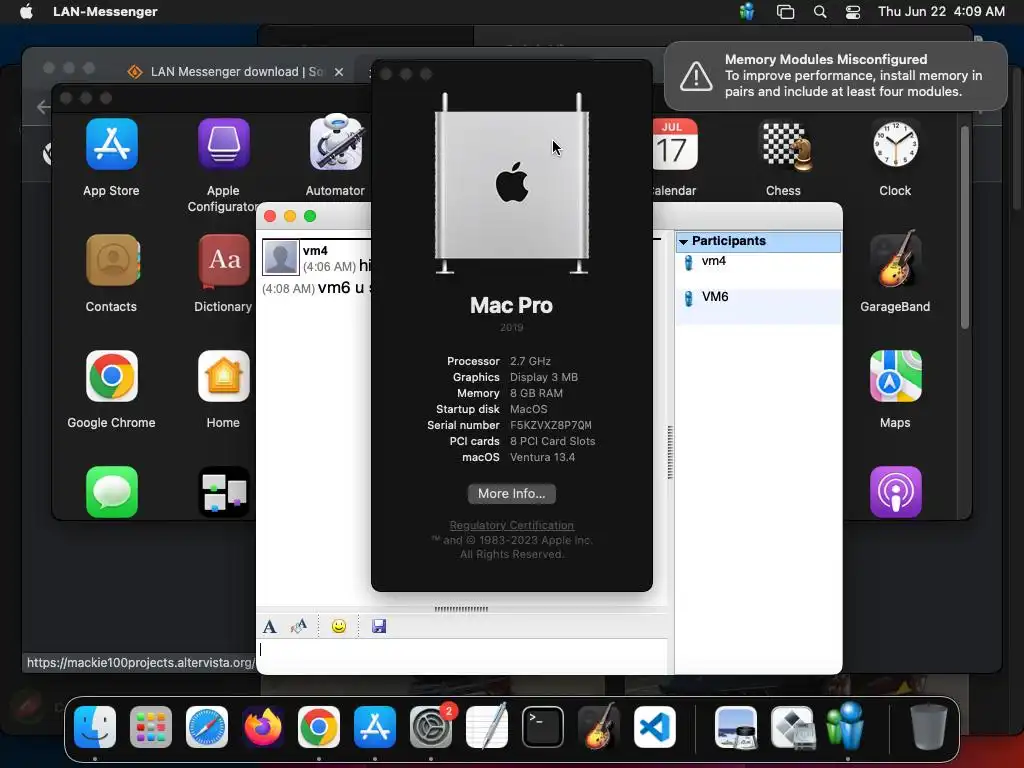Click the 8 GB RAM memory value
Viewport: 1024px width, 768px height.
tap(536, 393)
